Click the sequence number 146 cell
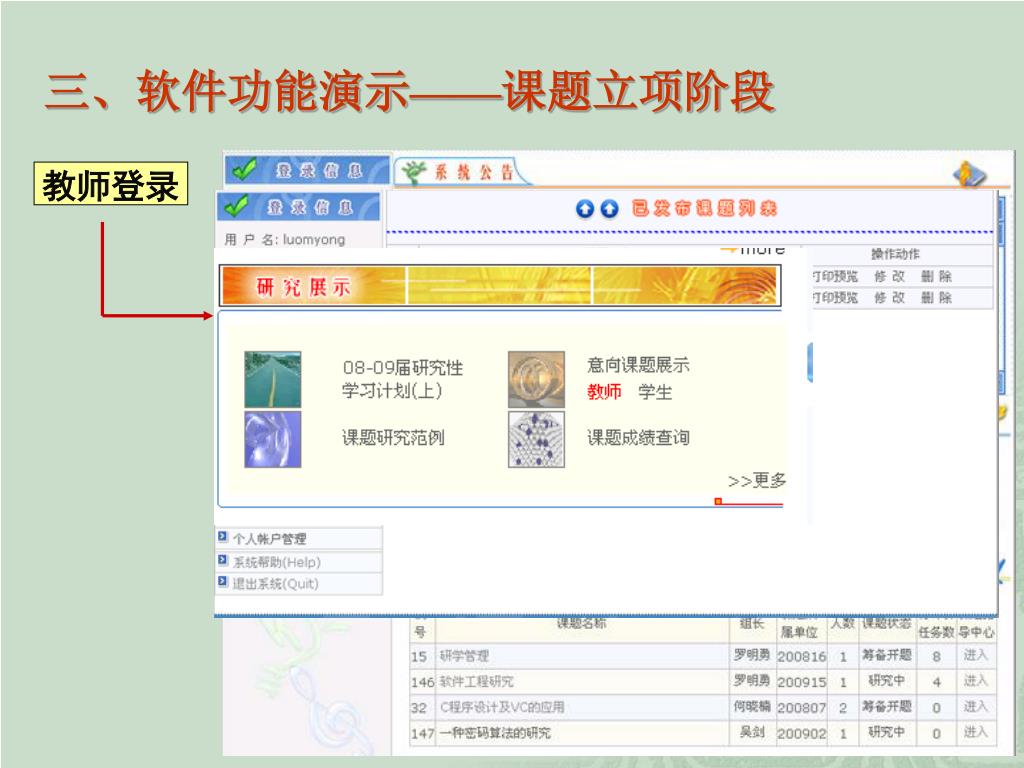This screenshot has width=1024, height=768. (423, 682)
